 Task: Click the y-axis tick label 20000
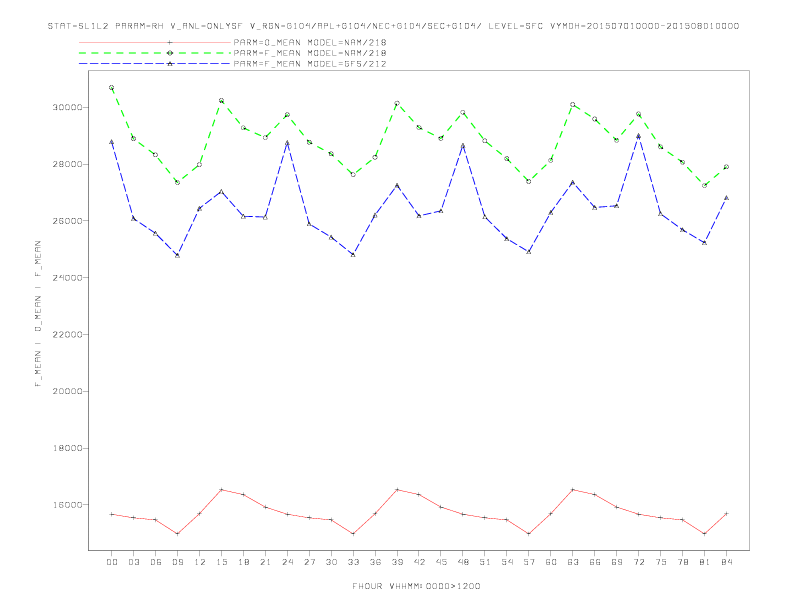(67, 391)
